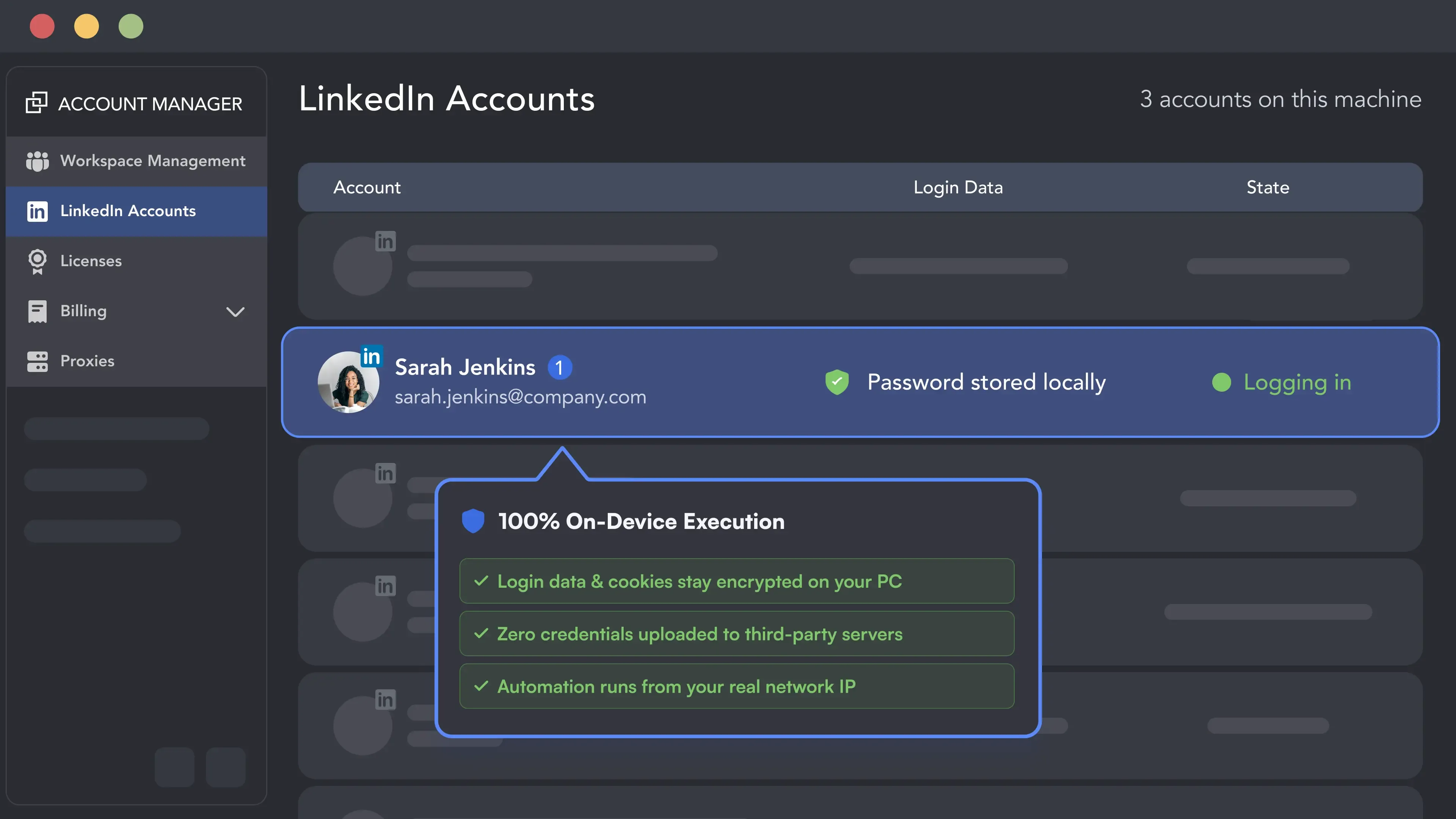Click the ACCOUNT MANAGER title text

[x=150, y=104]
